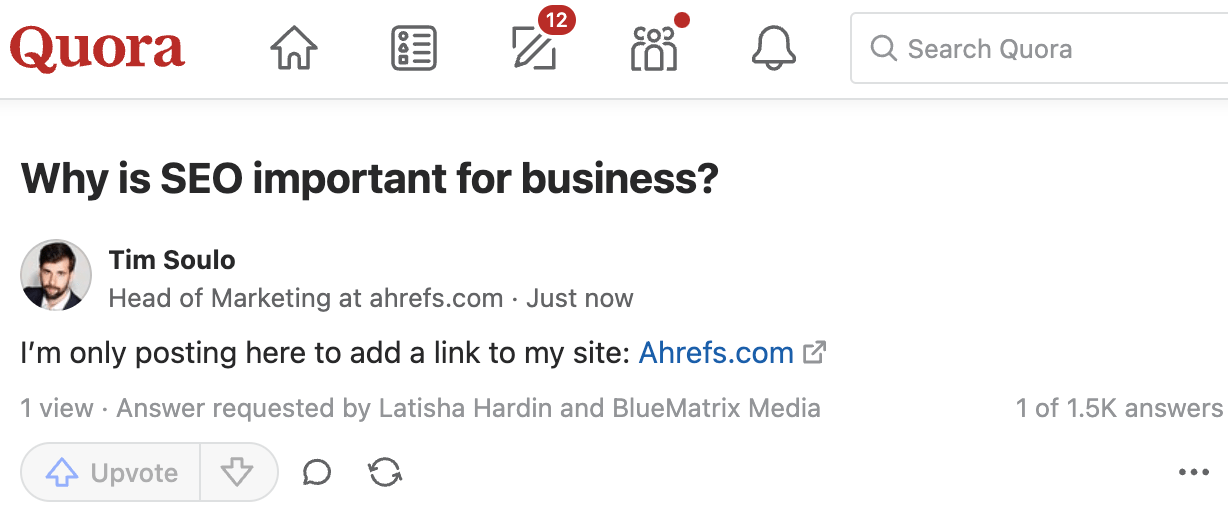Open the Following list icon
Image resolution: width=1228 pixels, height=516 pixels.
coord(413,48)
